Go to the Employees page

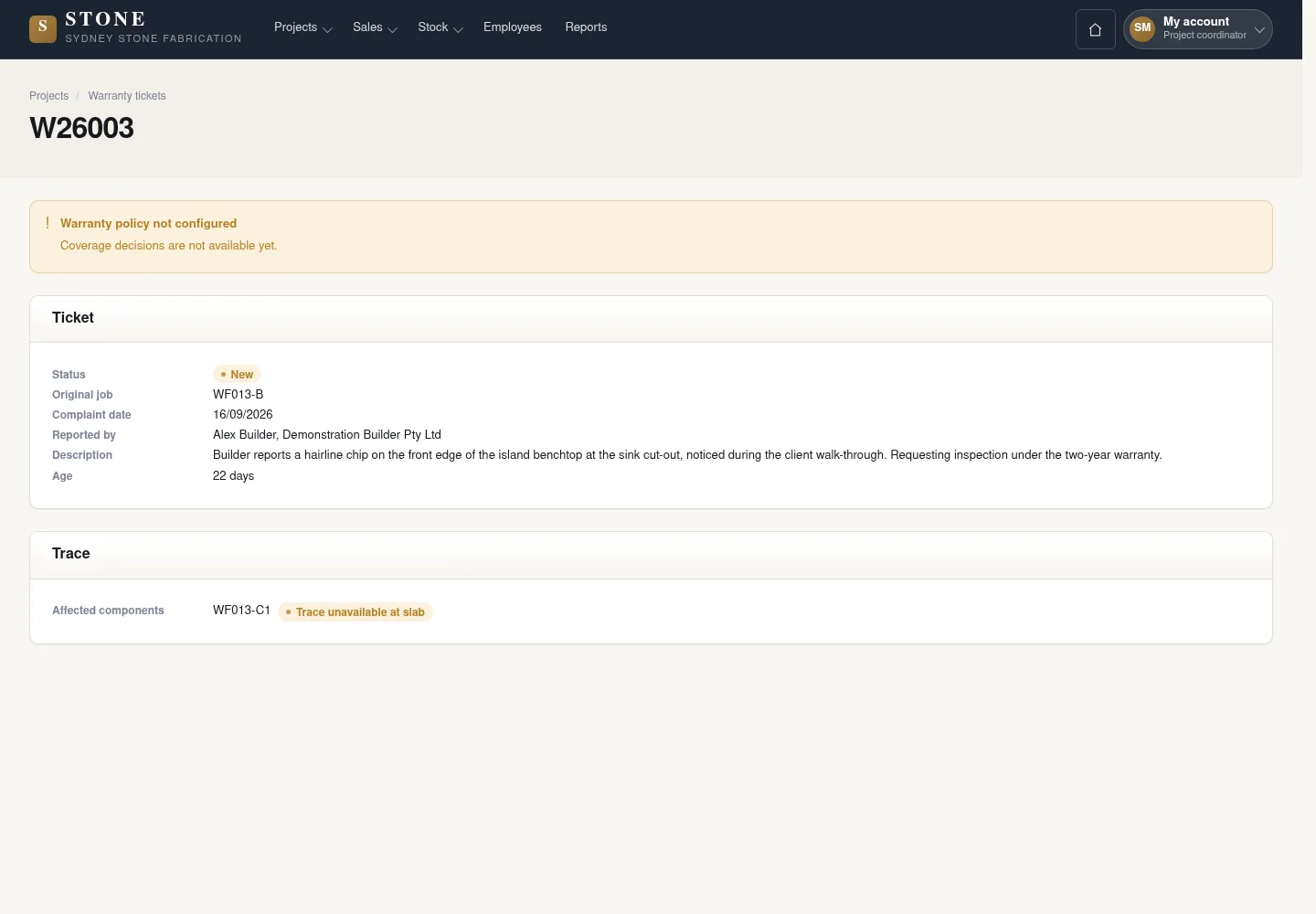tap(513, 27)
